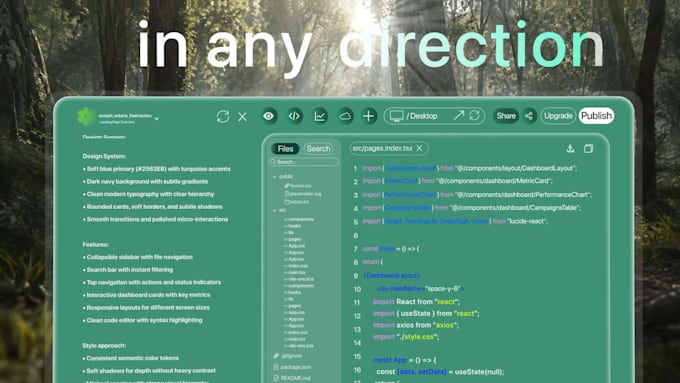Click the file search input field
Viewport: 680px width, 383px height.
point(303,162)
